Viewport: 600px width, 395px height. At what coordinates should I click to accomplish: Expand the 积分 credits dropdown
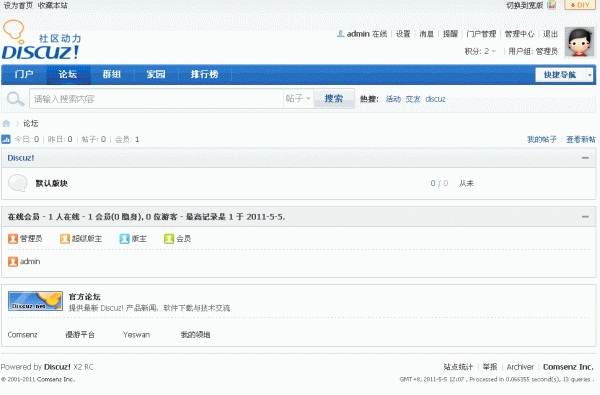point(480,51)
